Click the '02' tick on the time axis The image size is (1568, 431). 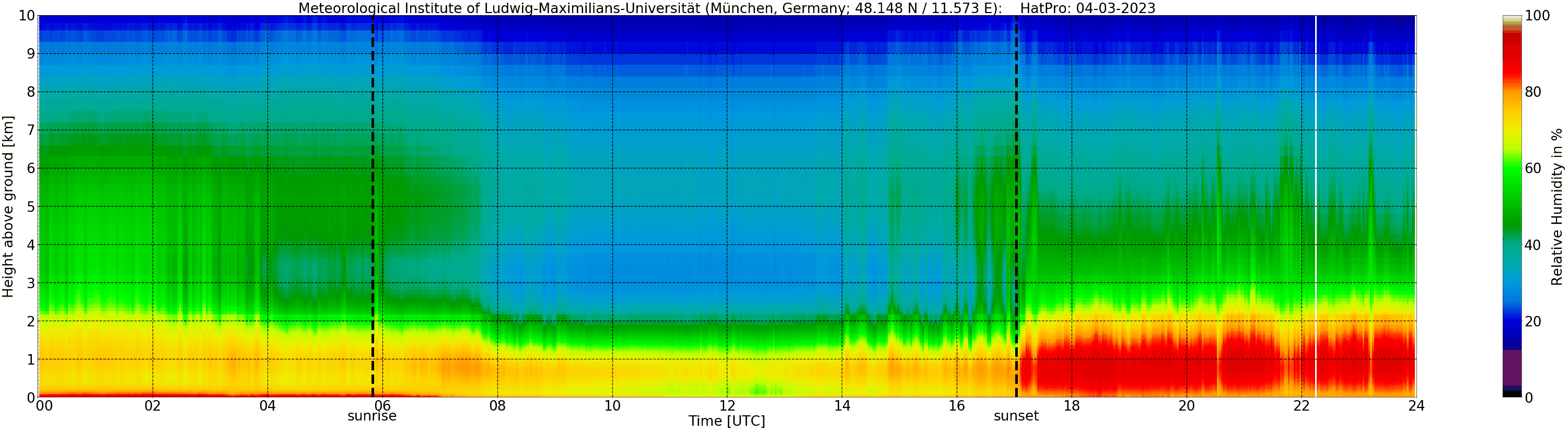[153, 406]
